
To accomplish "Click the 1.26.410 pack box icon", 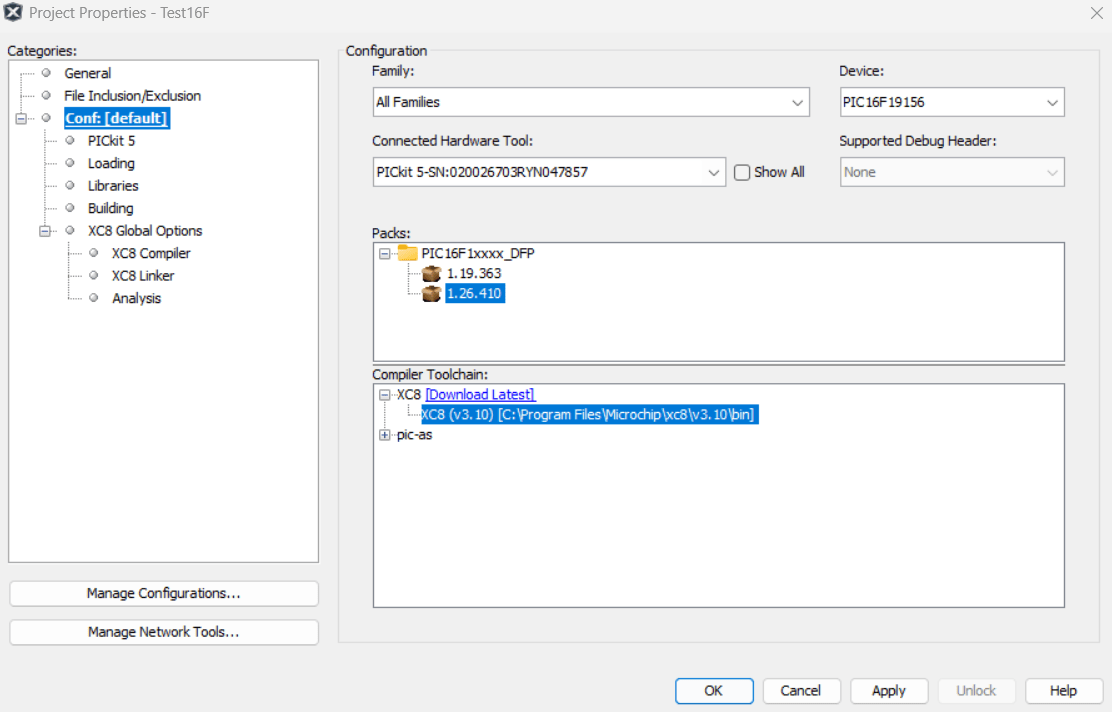I will [431, 294].
